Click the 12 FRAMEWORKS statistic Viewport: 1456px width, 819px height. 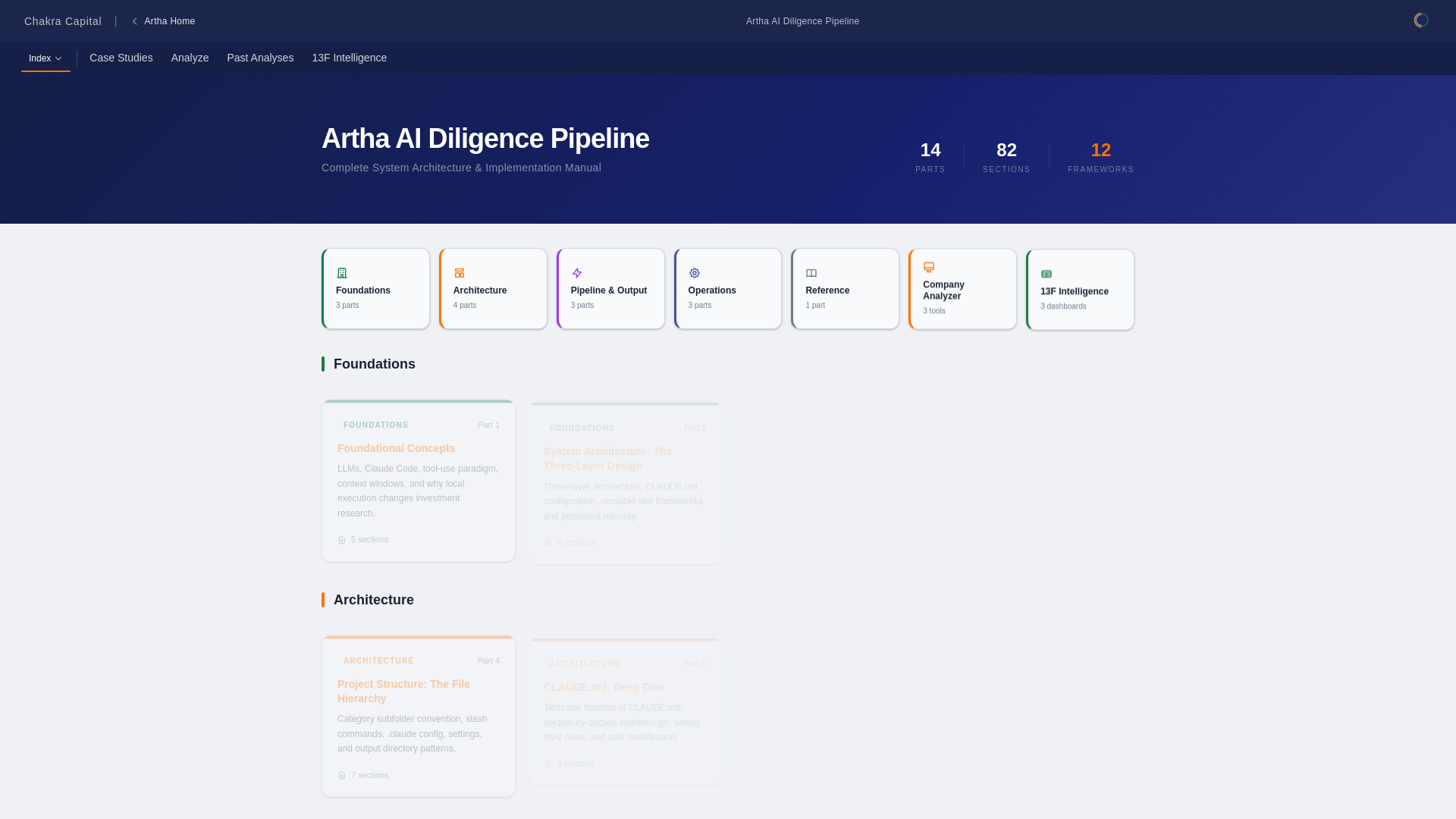tap(1101, 157)
